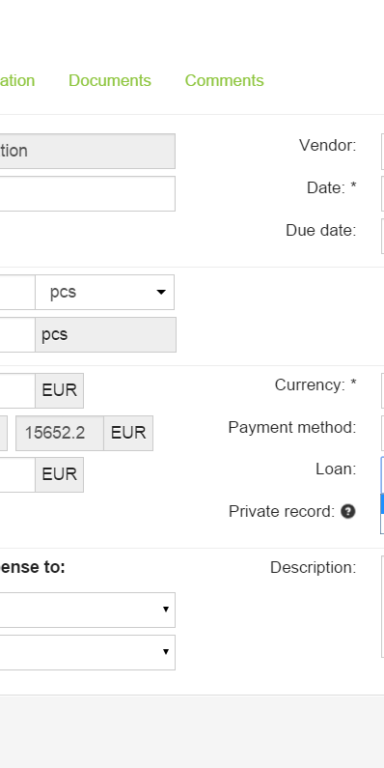Select the partially visible tab left of Documents
The height and width of the screenshot is (768, 384).
pyautogui.click(x=18, y=80)
